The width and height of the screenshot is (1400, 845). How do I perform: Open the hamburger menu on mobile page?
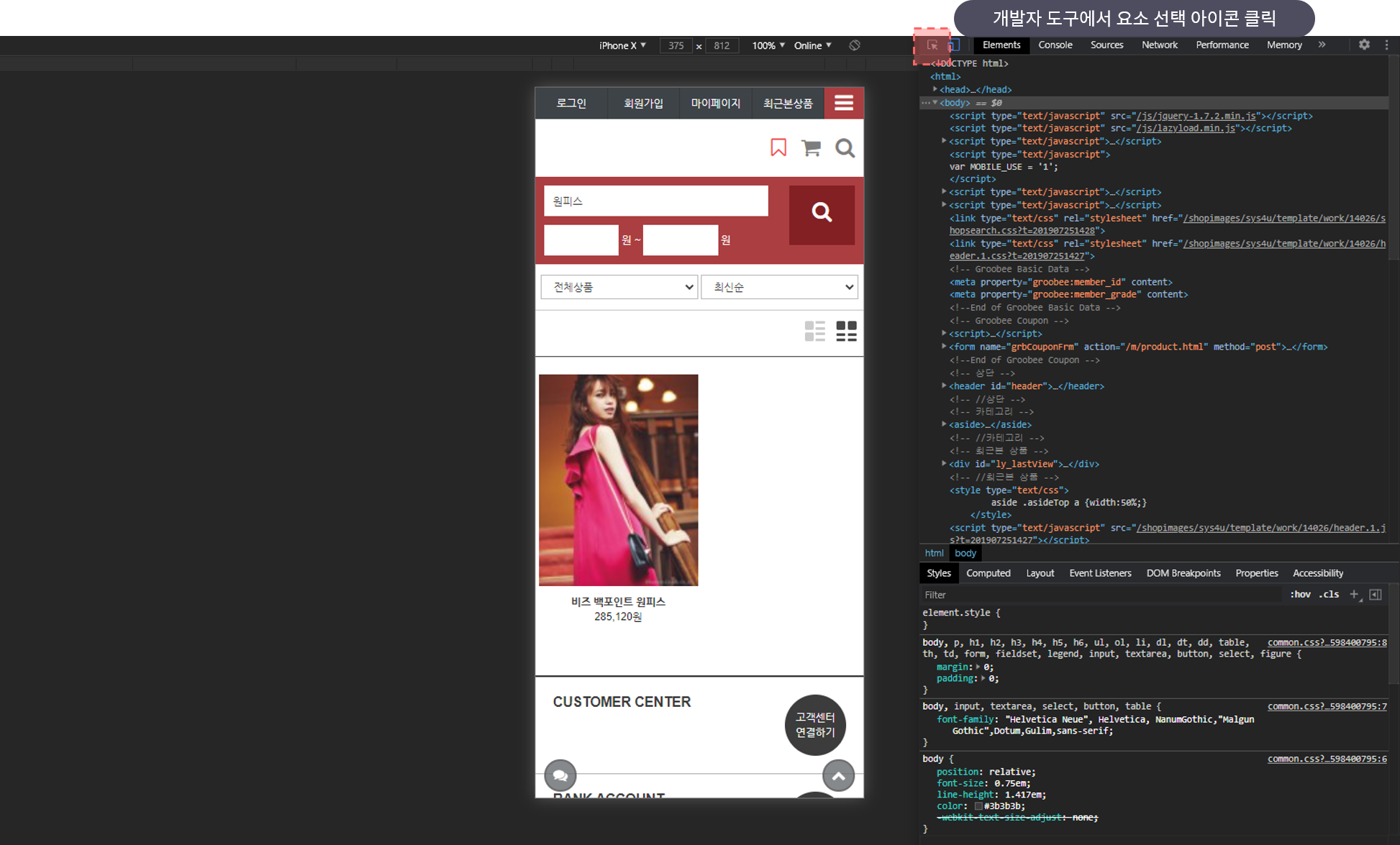844,104
